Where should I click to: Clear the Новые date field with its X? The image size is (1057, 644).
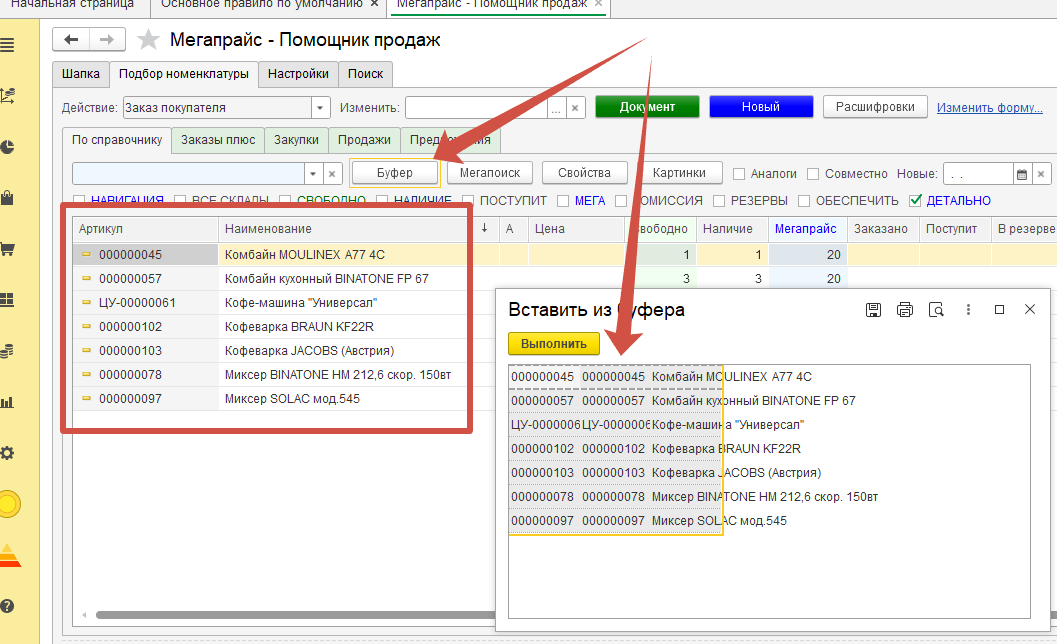coord(1041,174)
